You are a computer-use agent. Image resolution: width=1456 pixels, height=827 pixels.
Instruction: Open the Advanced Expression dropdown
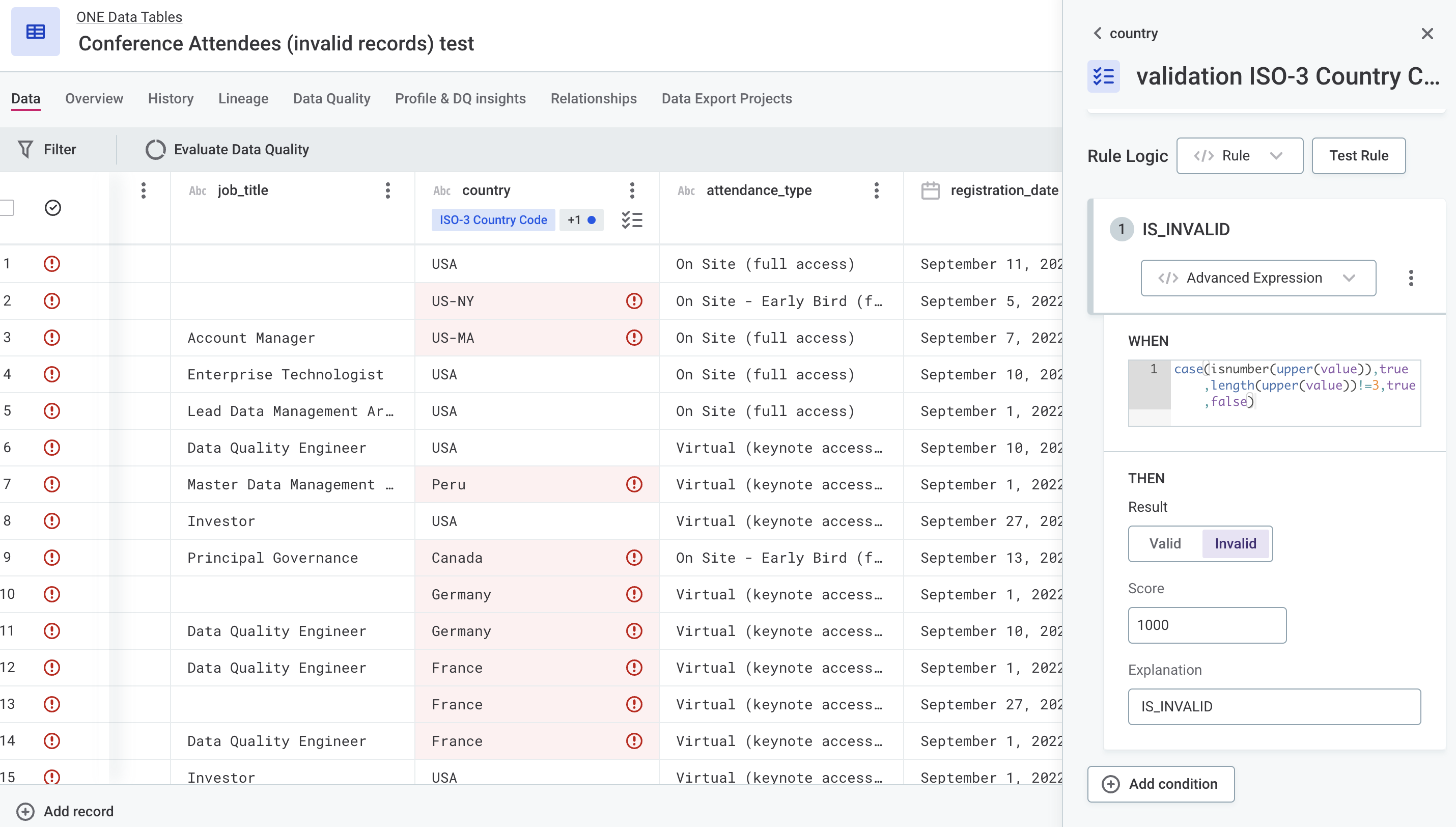click(1257, 278)
